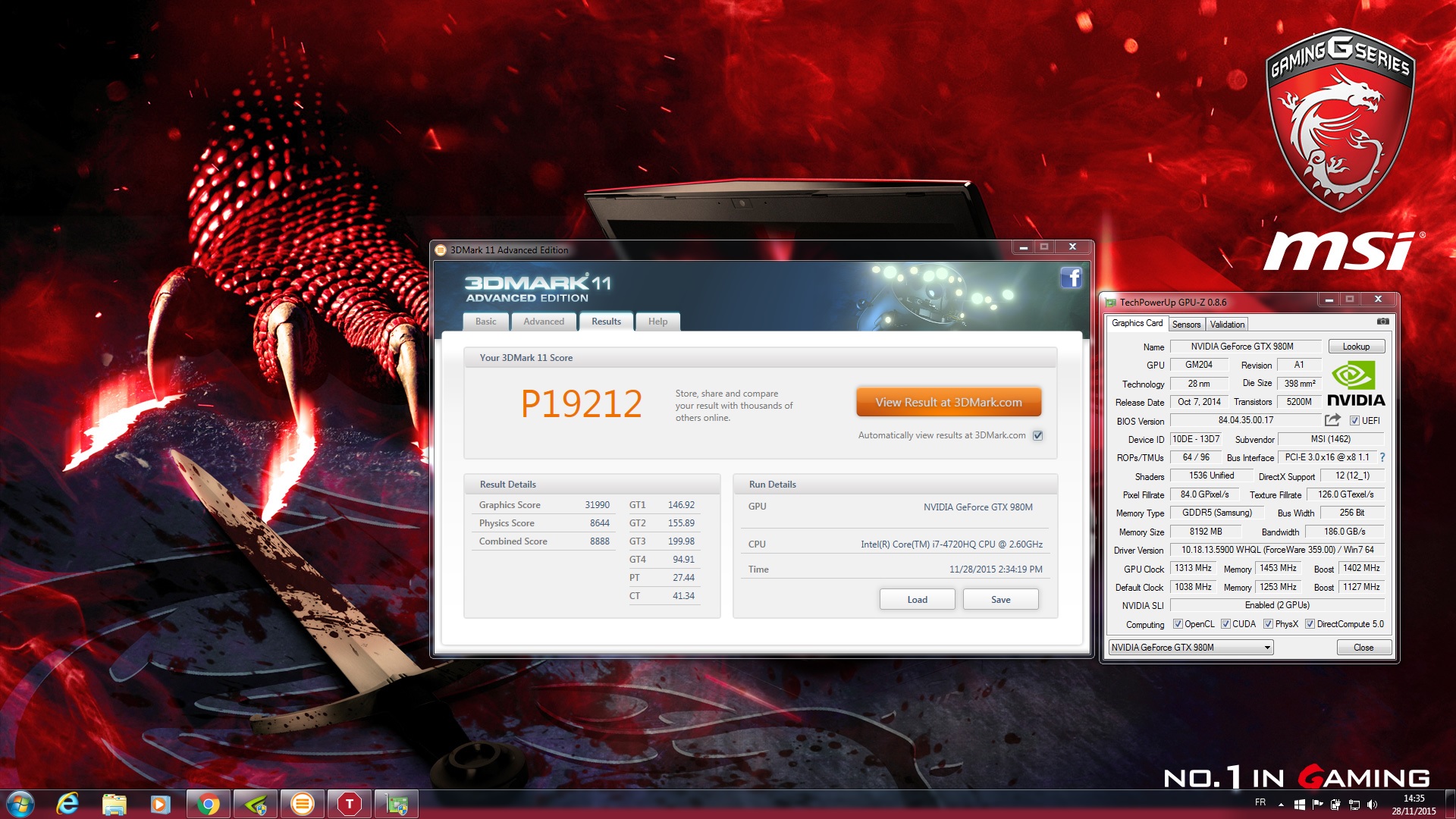Screen dimensions: 1456x819
Task: Select the Graphics Card tab in GPU-Z
Action: [1137, 323]
